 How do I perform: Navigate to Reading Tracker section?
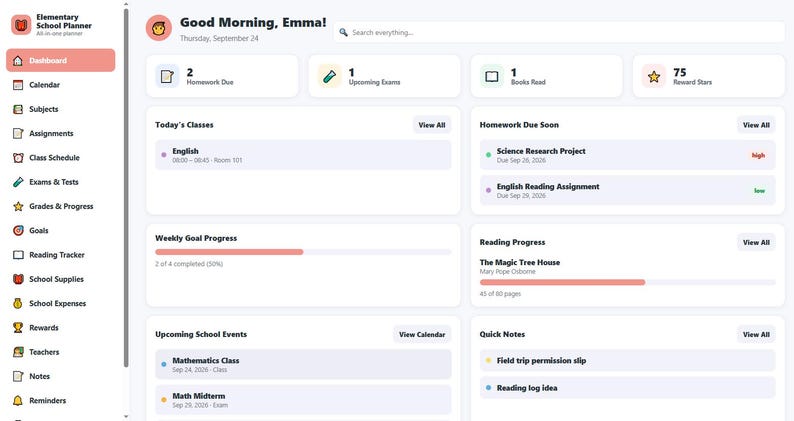click(x=61, y=255)
